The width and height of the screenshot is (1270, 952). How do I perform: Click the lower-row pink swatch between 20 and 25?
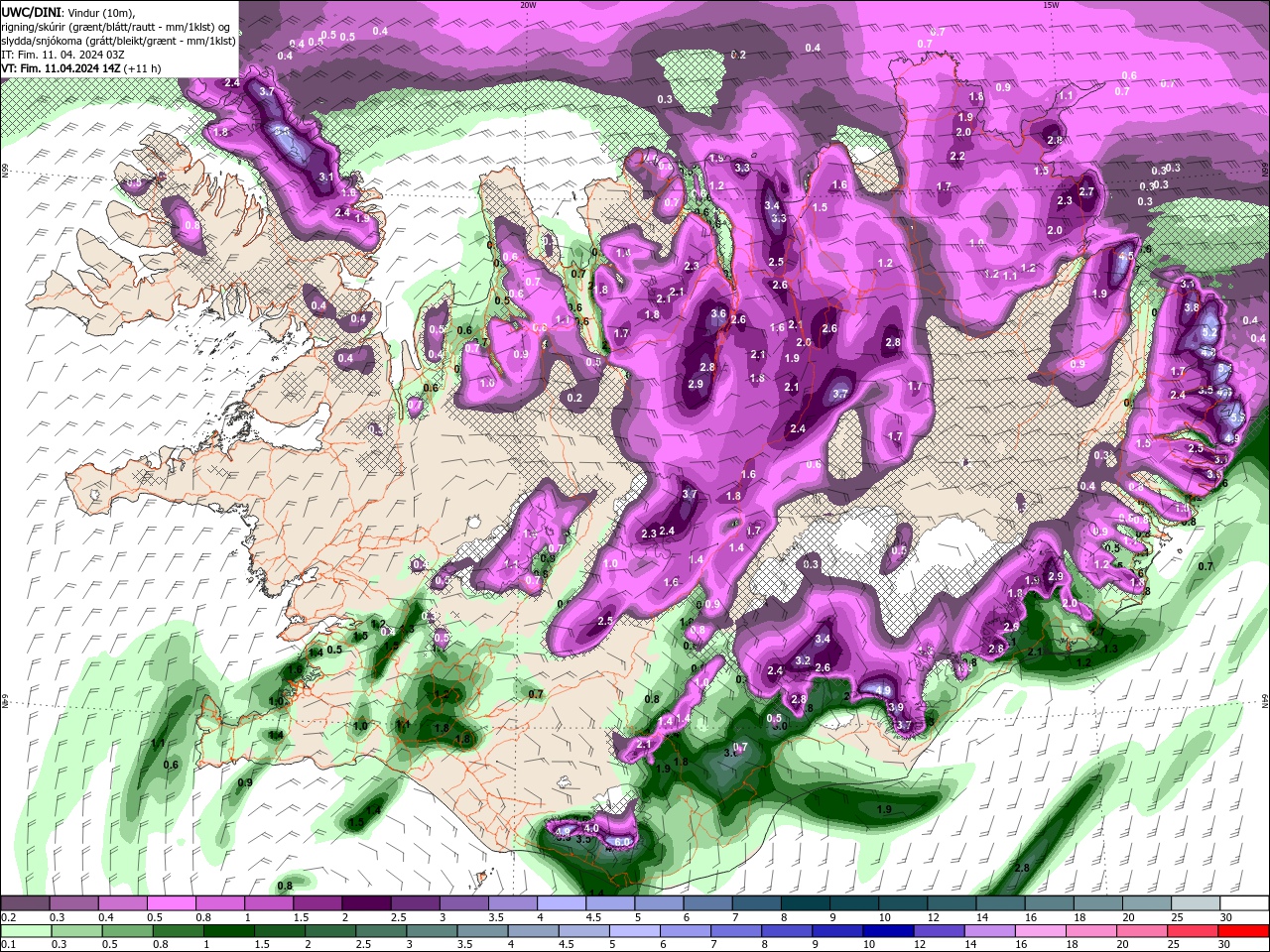(1142, 931)
